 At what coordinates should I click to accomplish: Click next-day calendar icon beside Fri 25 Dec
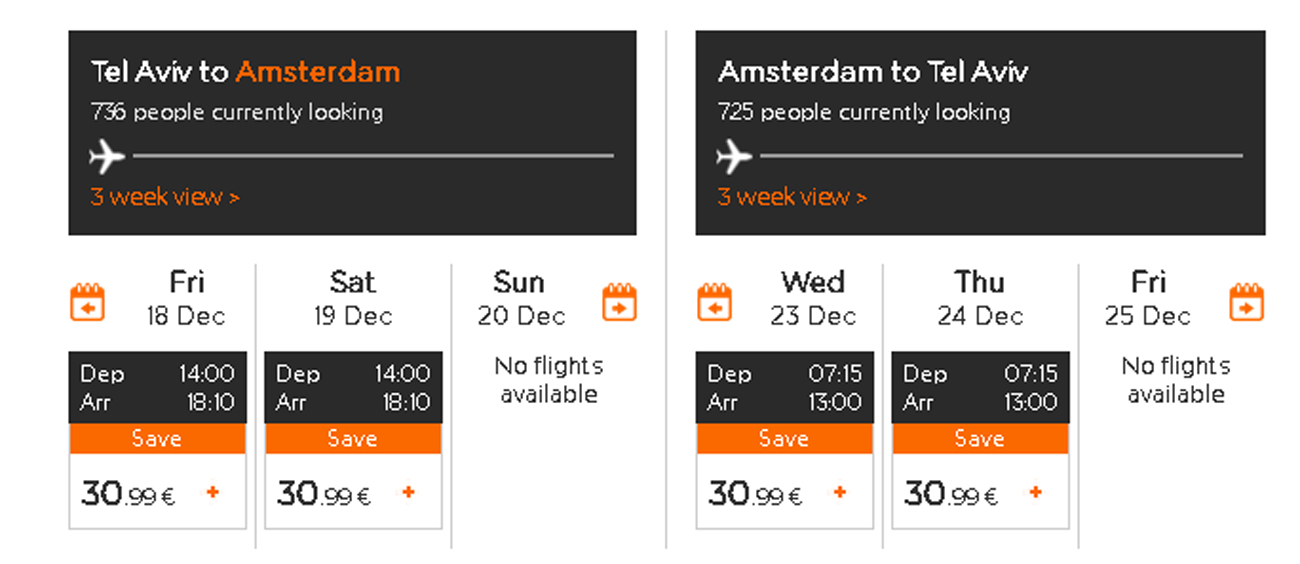(x=1246, y=302)
